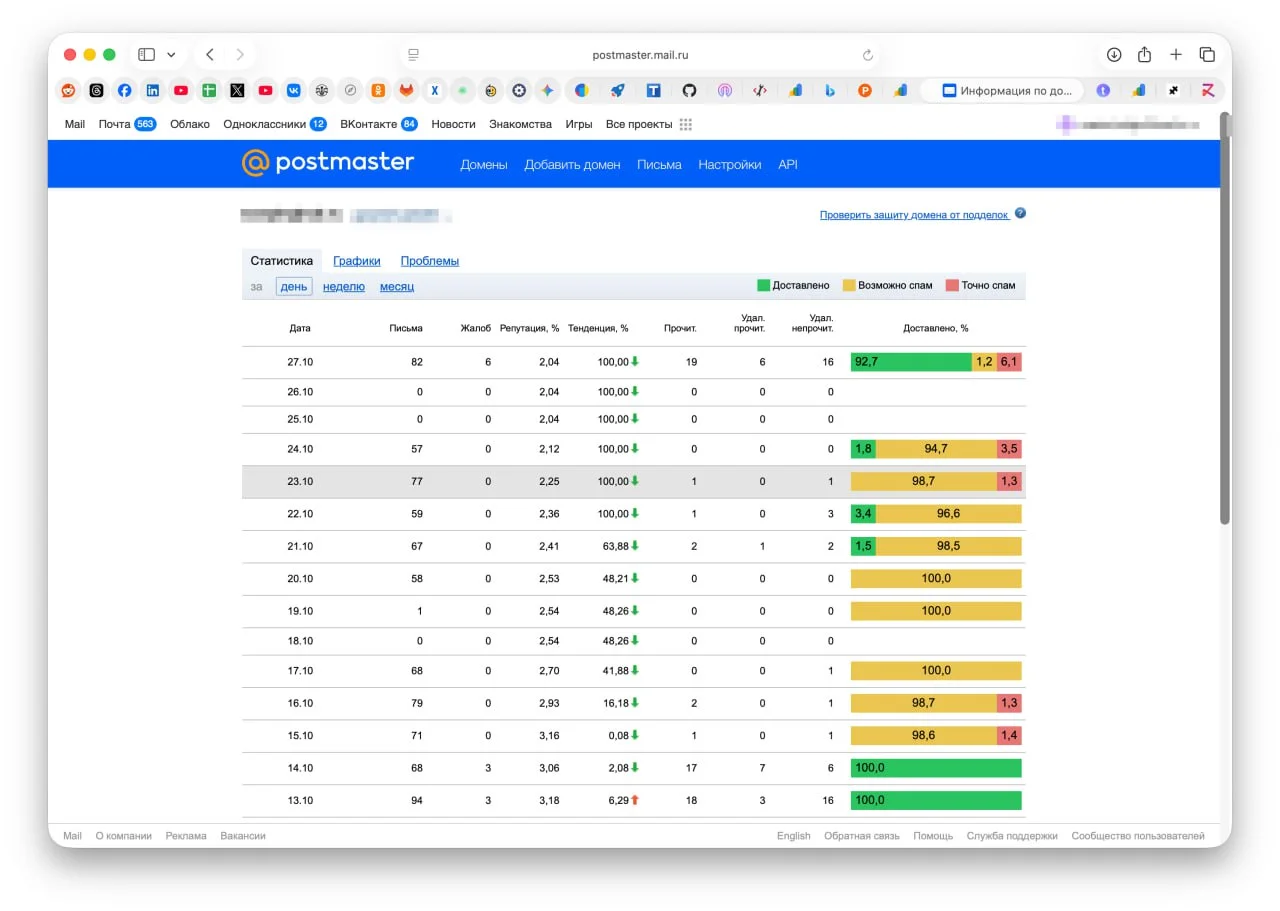Open the Все проекты grid menu

(685, 125)
